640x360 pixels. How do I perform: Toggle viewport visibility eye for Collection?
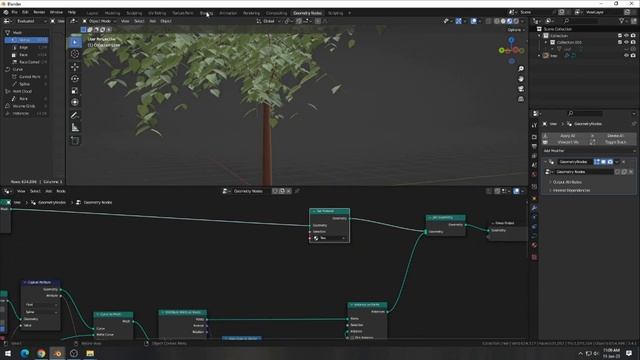click(x=627, y=36)
